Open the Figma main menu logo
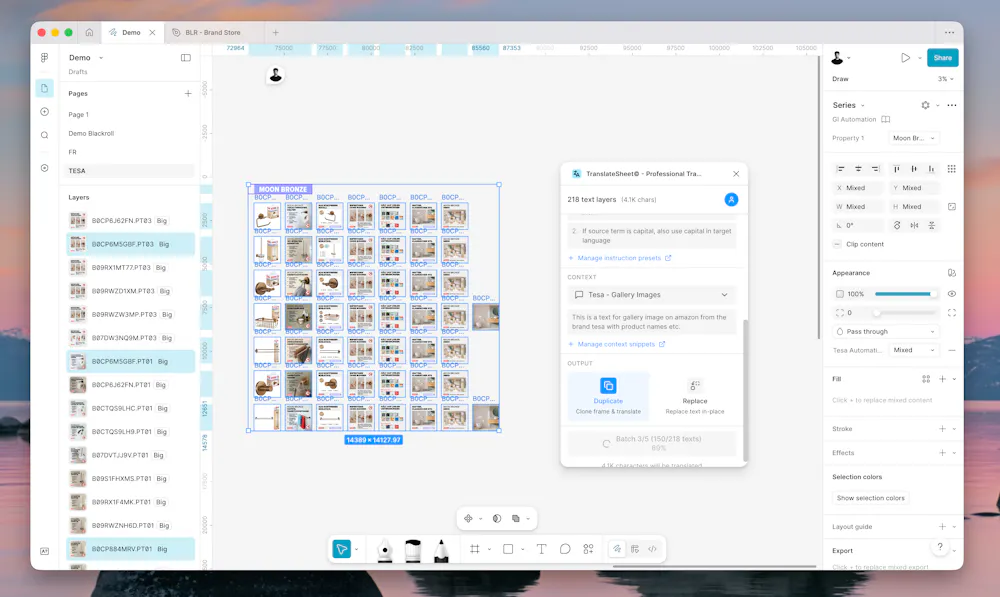 pyautogui.click(x=45, y=58)
